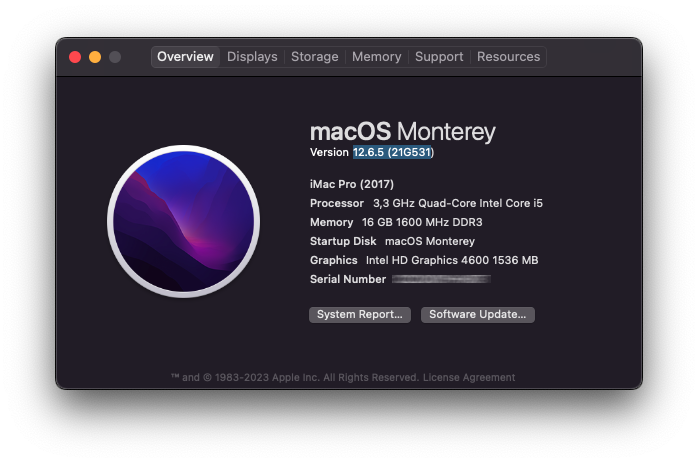Click the disabled gray zoom button
The height and width of the screenshot is (463, 698).
click(x=115, y=57)
